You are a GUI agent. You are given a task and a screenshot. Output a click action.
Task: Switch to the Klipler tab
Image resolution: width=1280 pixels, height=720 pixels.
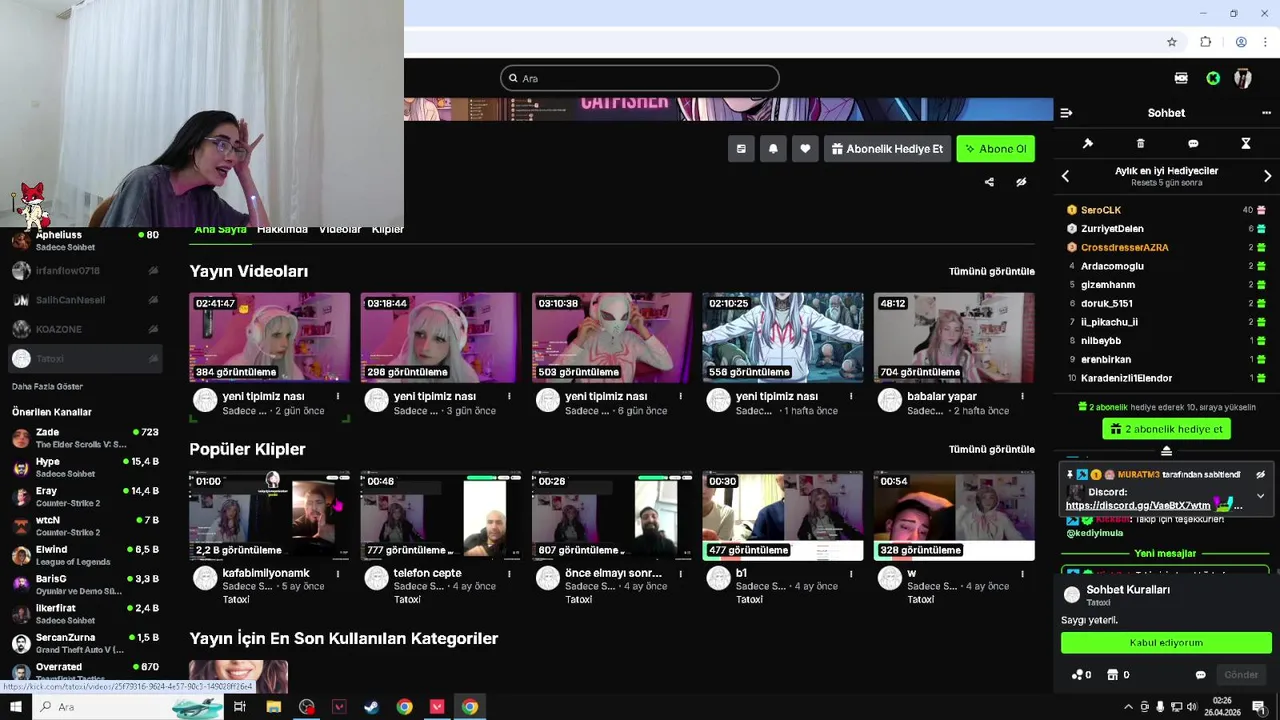coord(388,230)
